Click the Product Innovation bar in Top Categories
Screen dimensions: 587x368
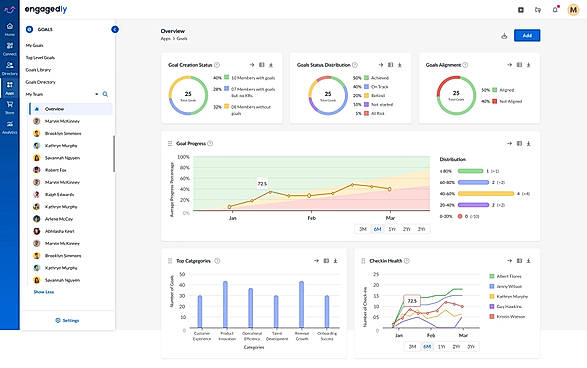point(225,304)
